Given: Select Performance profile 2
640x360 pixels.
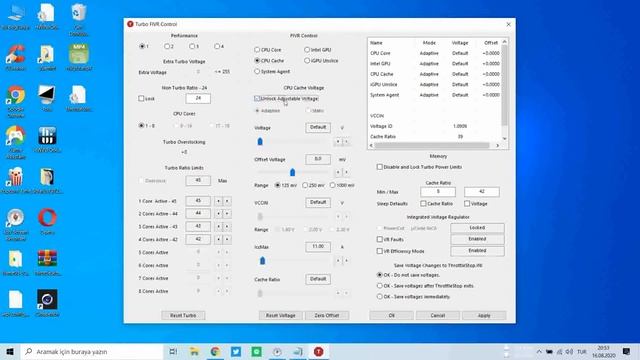Looking at the screenshot, I should tap(167, 47).
